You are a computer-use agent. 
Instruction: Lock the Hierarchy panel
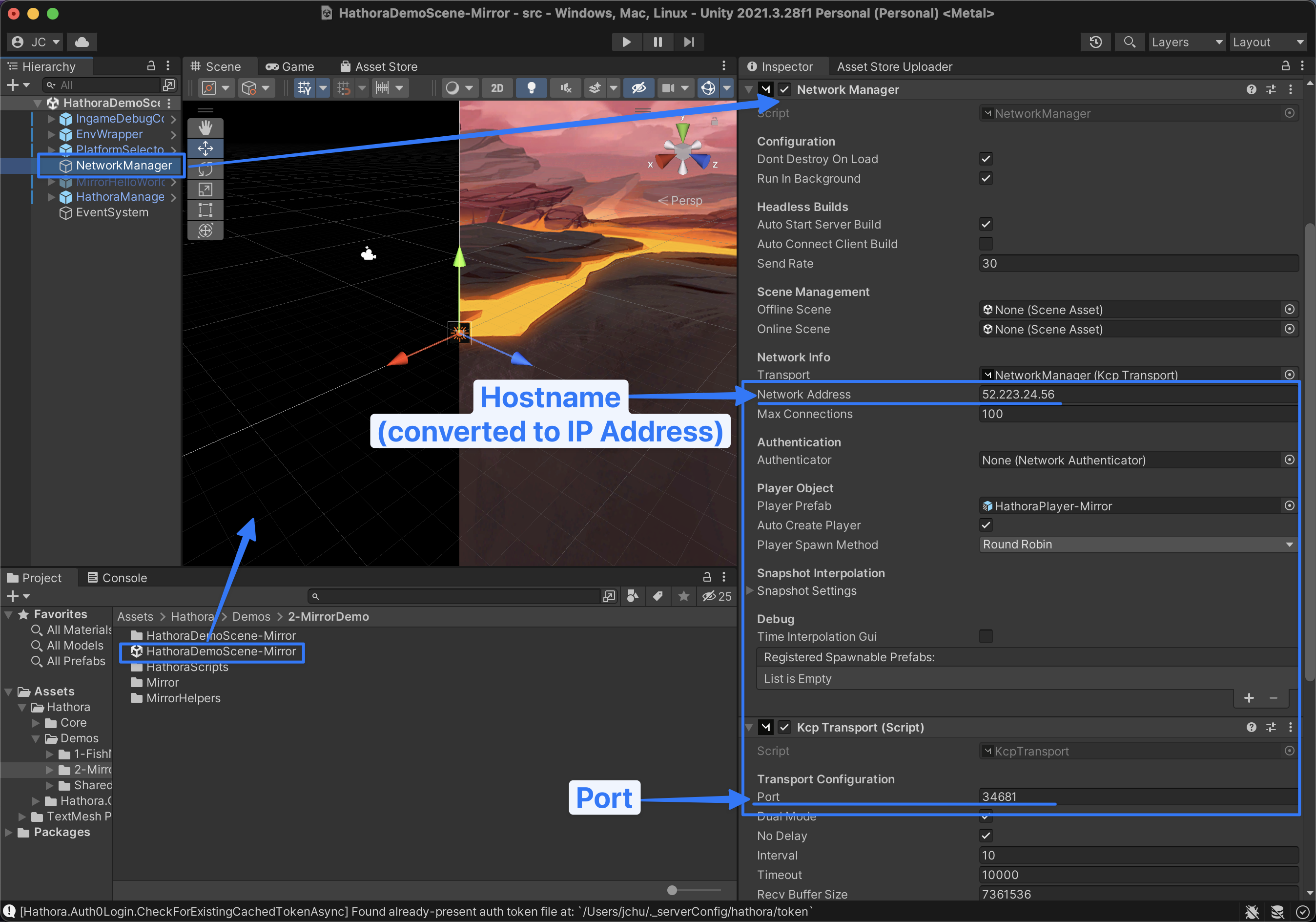tap(151, 66)
